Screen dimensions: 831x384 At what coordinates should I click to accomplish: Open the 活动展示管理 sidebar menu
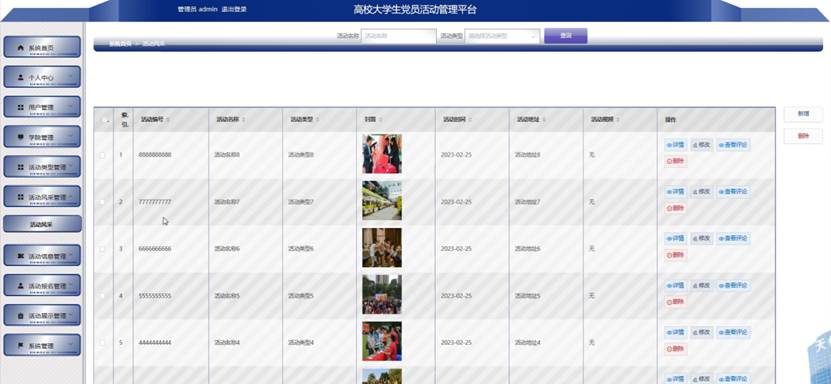point(42,315)
